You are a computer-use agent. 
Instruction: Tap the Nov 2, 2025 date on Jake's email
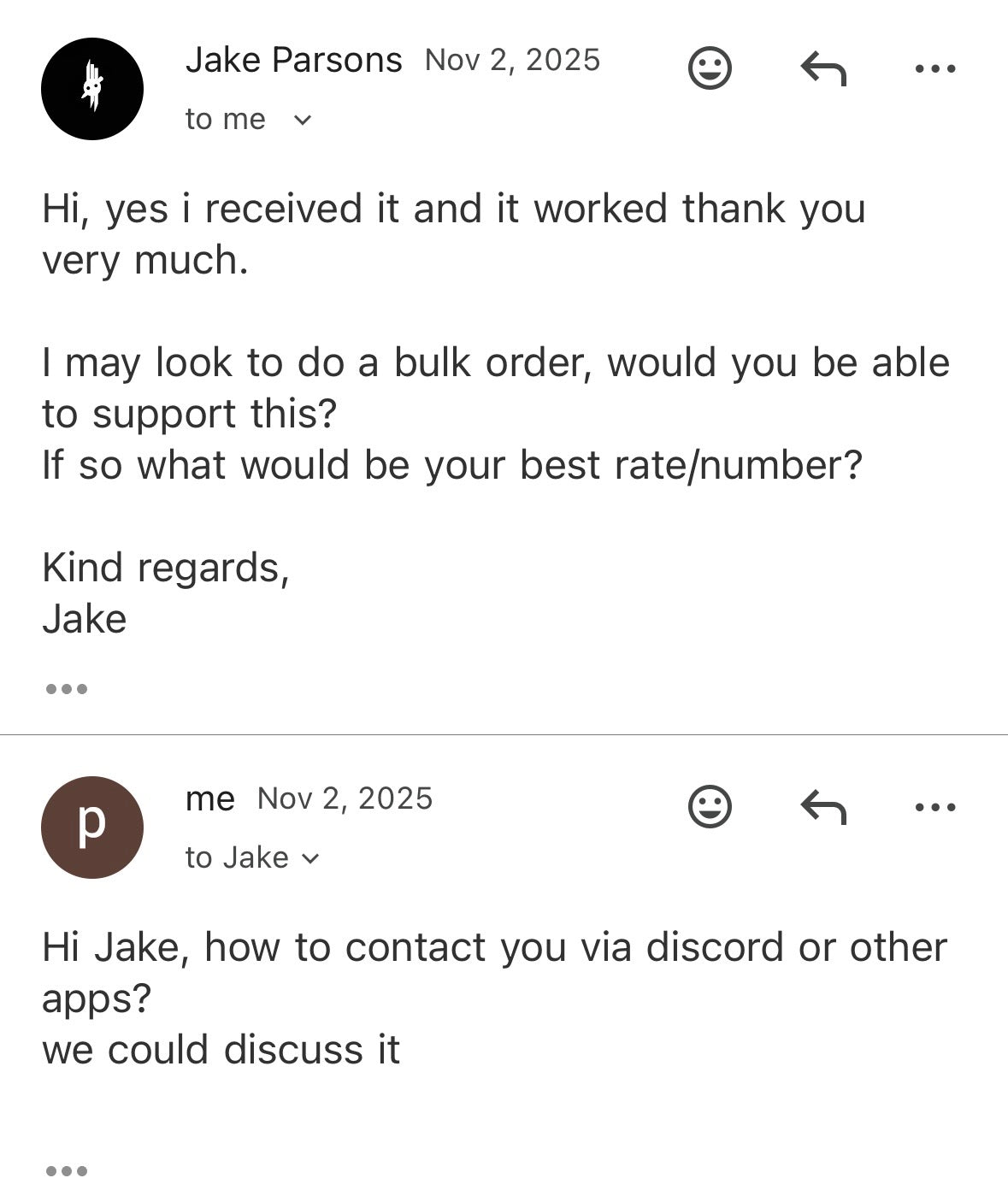pos(512,60)
